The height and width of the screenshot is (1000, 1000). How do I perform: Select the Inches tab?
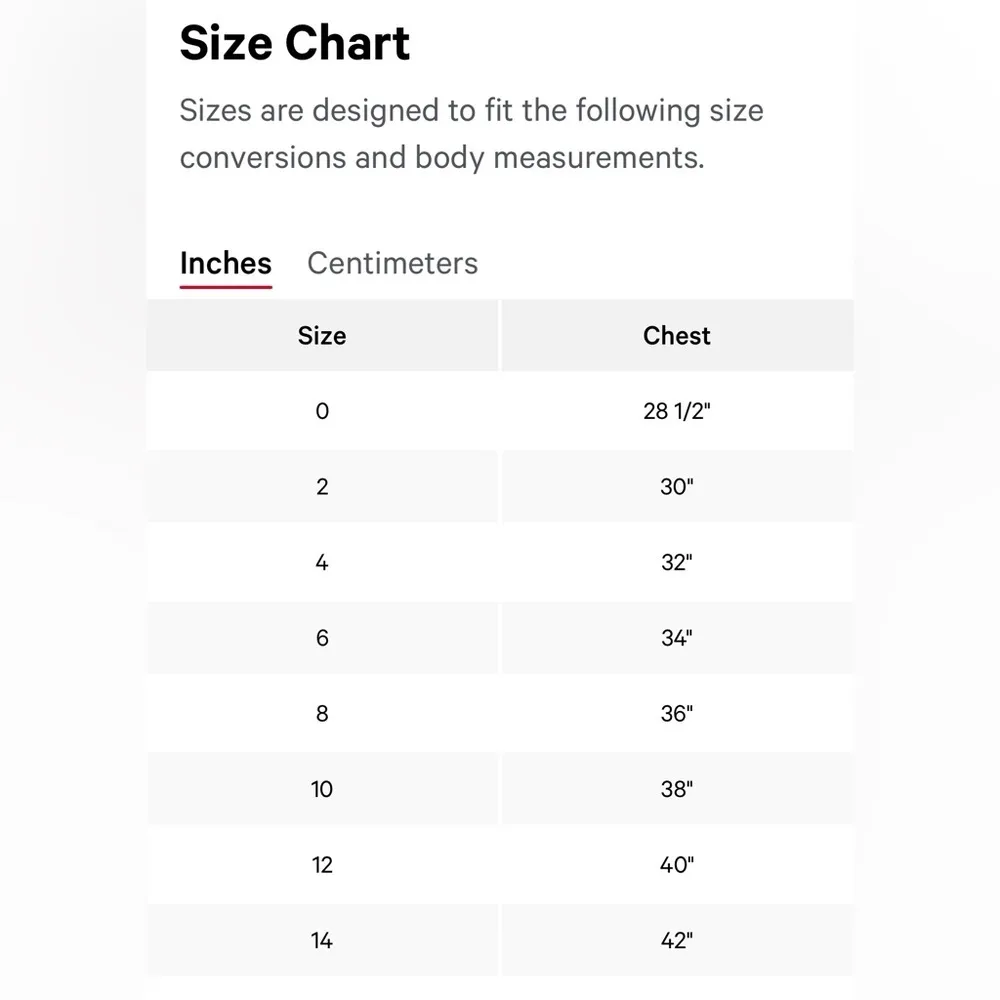tap(226, 263)
